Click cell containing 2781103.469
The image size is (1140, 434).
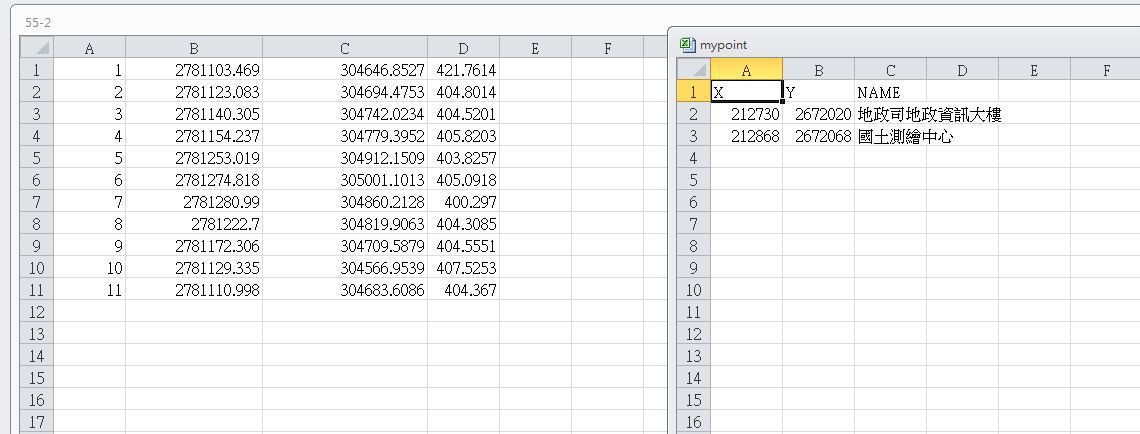tap(194, 71)
